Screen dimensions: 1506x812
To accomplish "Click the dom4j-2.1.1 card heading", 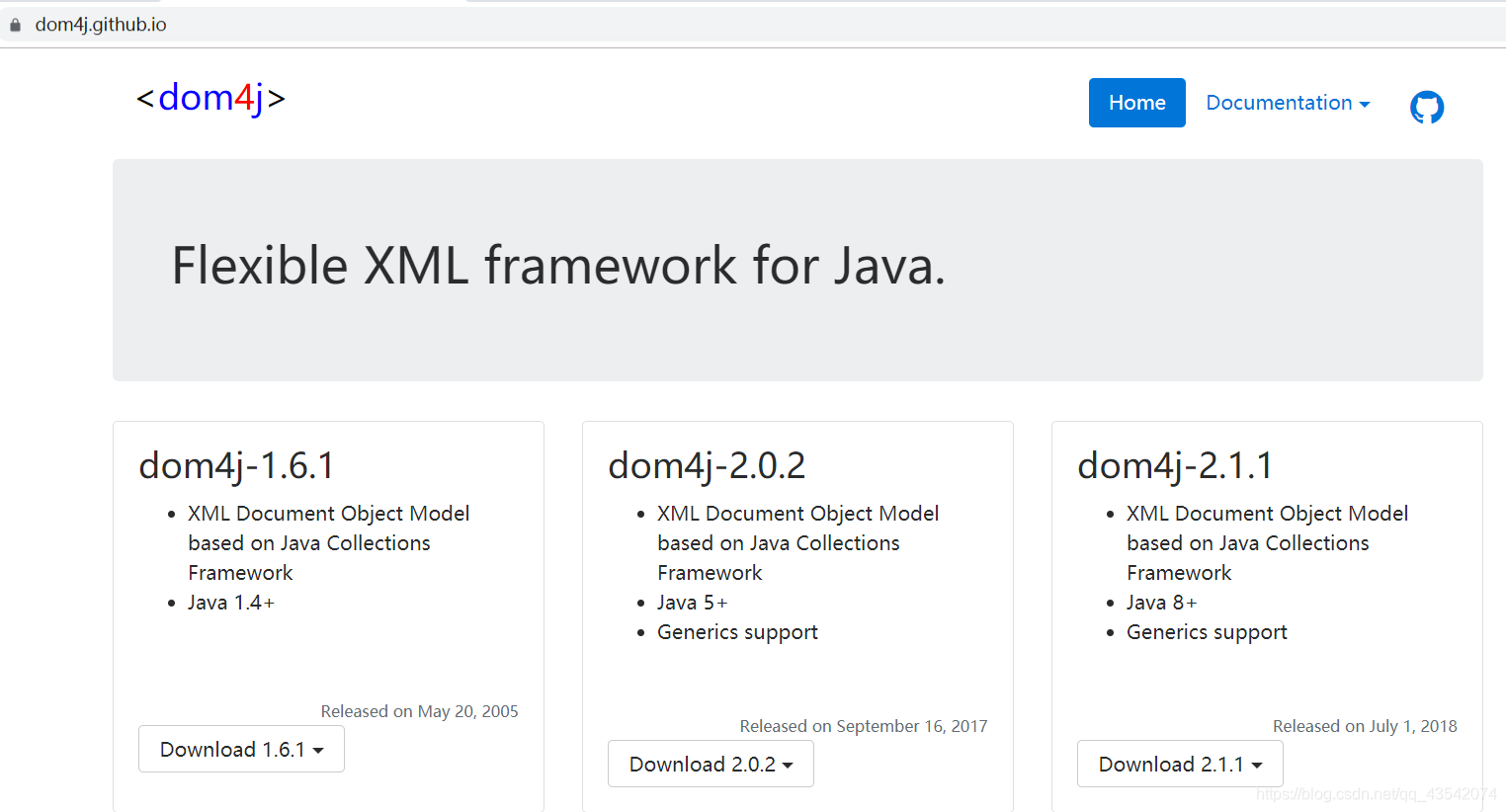I will [x=1175, y=465].
